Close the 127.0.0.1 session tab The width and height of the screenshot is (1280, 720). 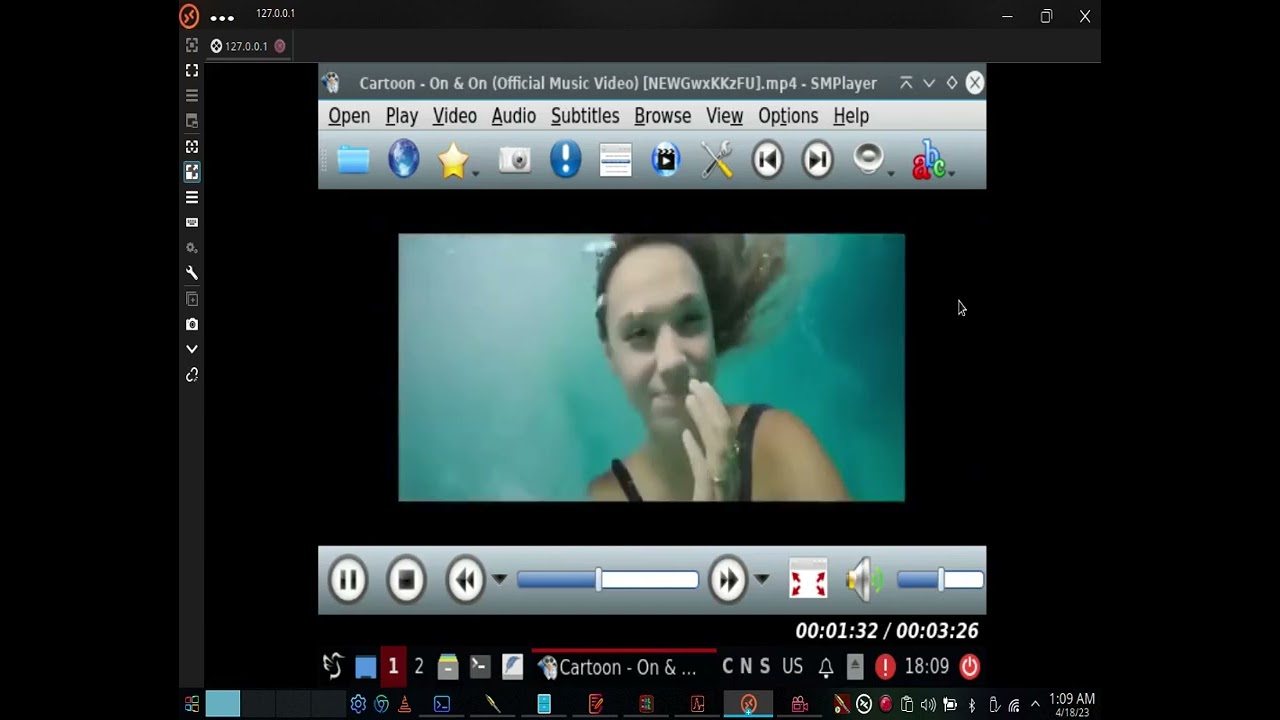280,46
